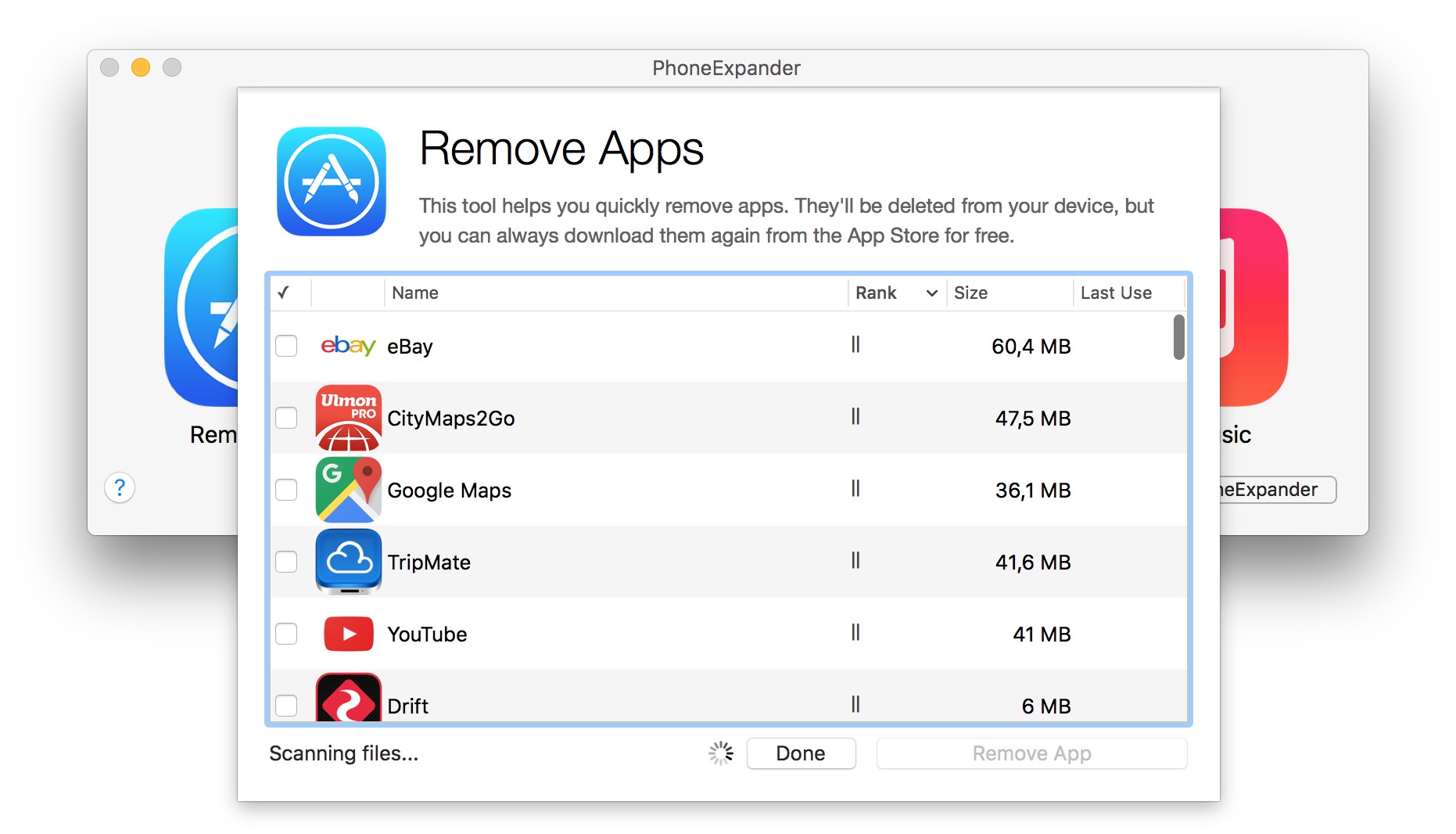Viewport: 1456px width, 834px height.
Task: Click the rank bars for Google Maps
Action: 855,488
